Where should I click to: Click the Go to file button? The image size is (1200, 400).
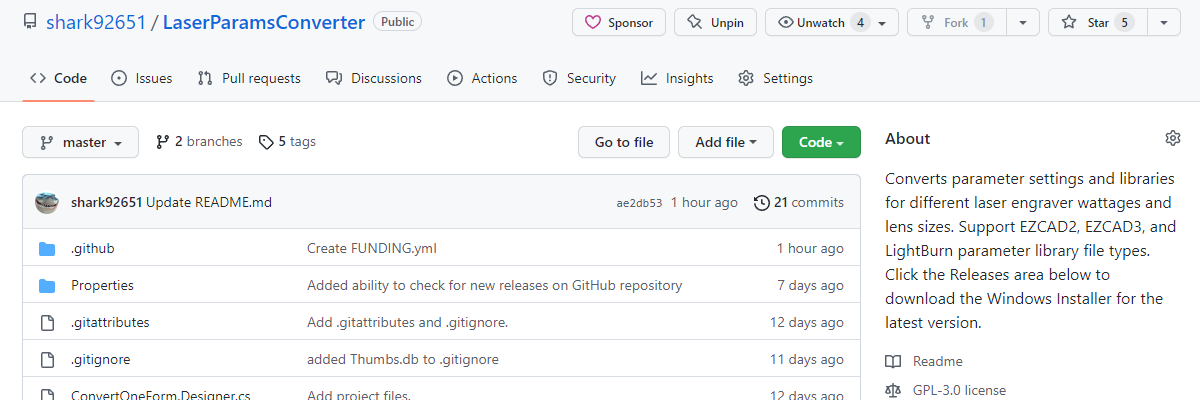tap(624, 142)
